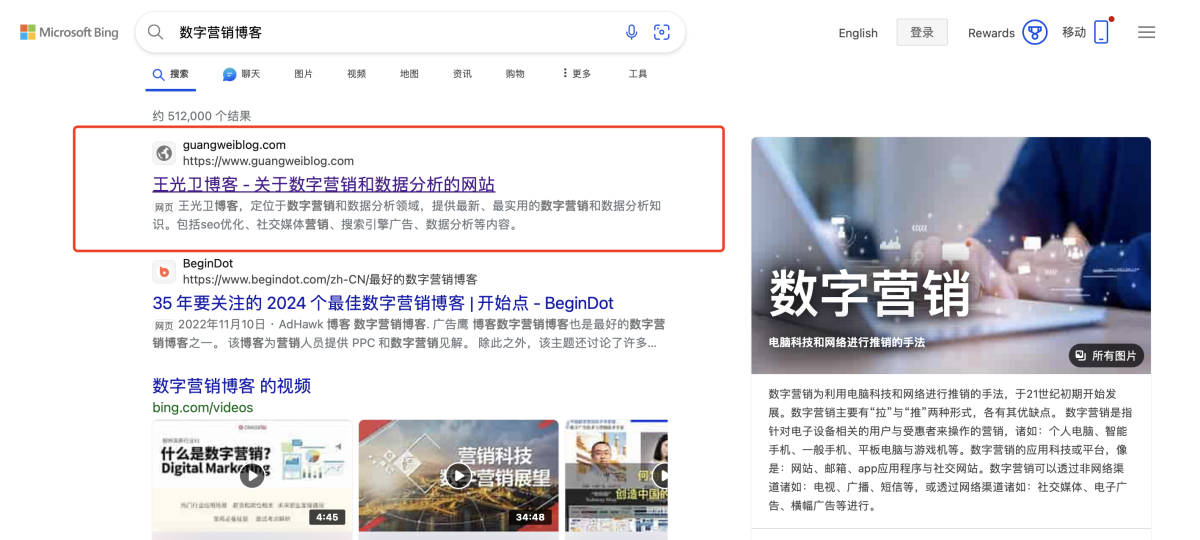The width and height of the screenshot is (1200, 540).
Task: Open the hamburger menu icon
Action: coord(1147,33)
